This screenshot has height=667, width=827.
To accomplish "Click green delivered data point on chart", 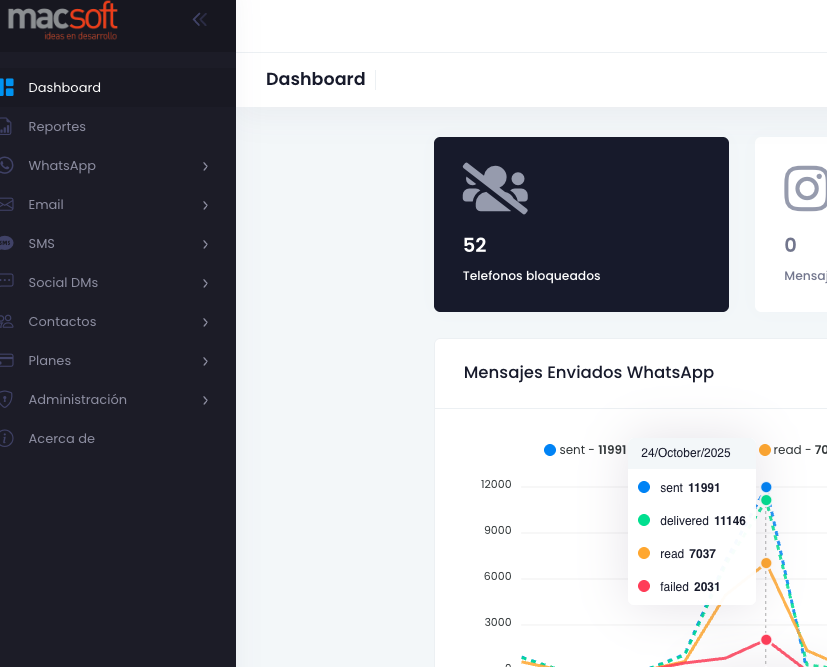I will click(766, 500).
